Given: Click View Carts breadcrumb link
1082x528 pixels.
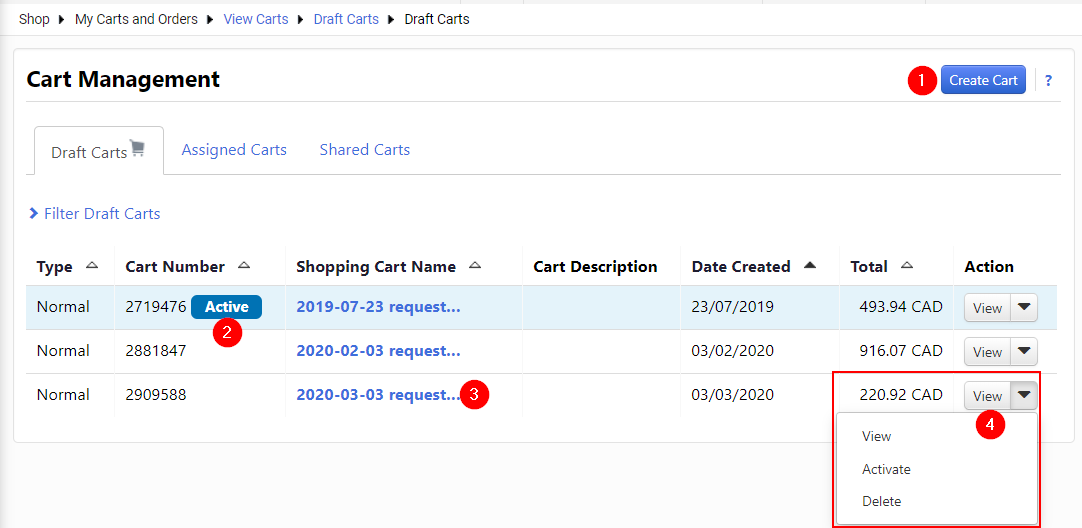Looking at the screenshot, I should (256, 19).
